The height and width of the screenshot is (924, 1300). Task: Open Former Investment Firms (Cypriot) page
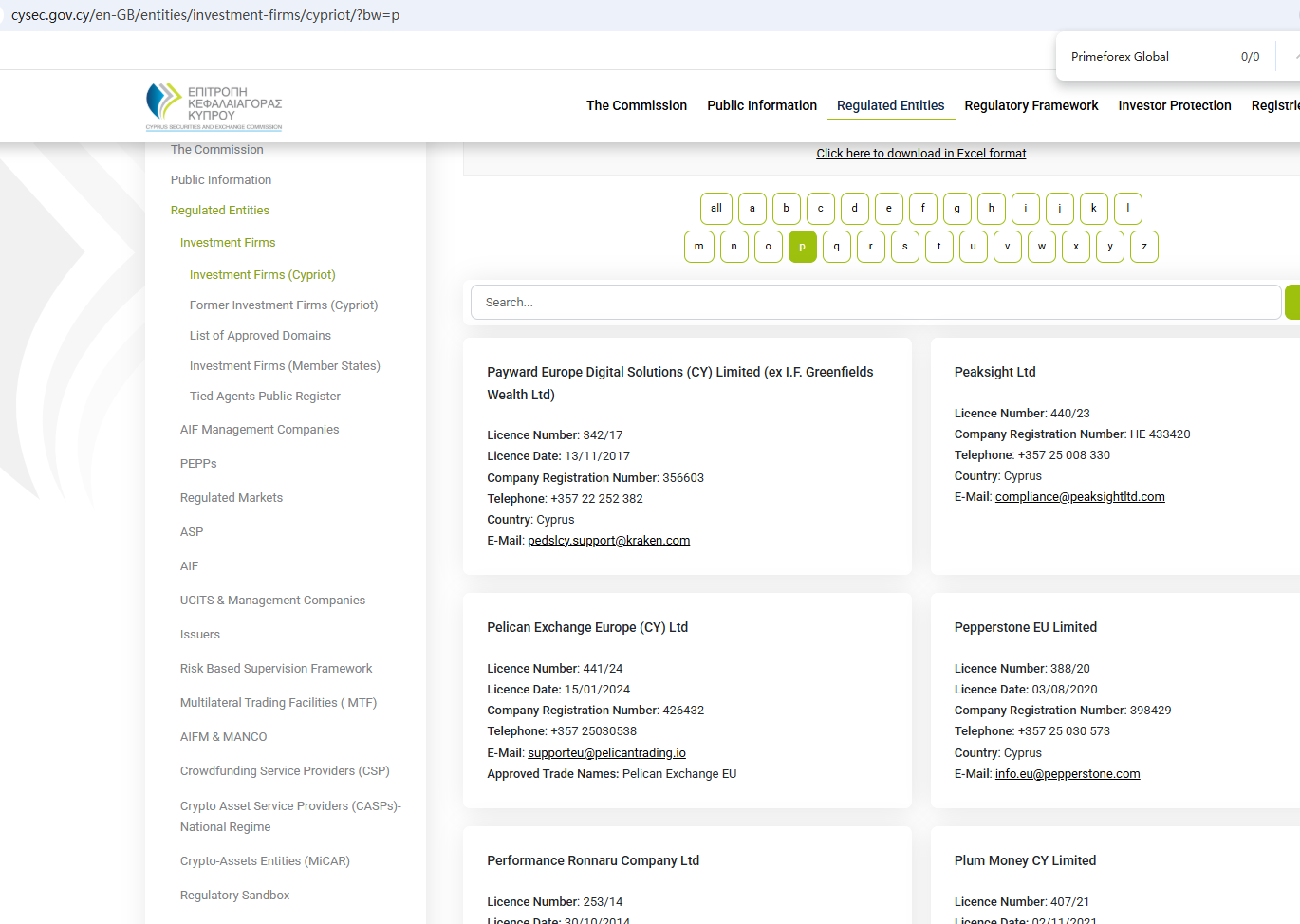coord(283,305)
